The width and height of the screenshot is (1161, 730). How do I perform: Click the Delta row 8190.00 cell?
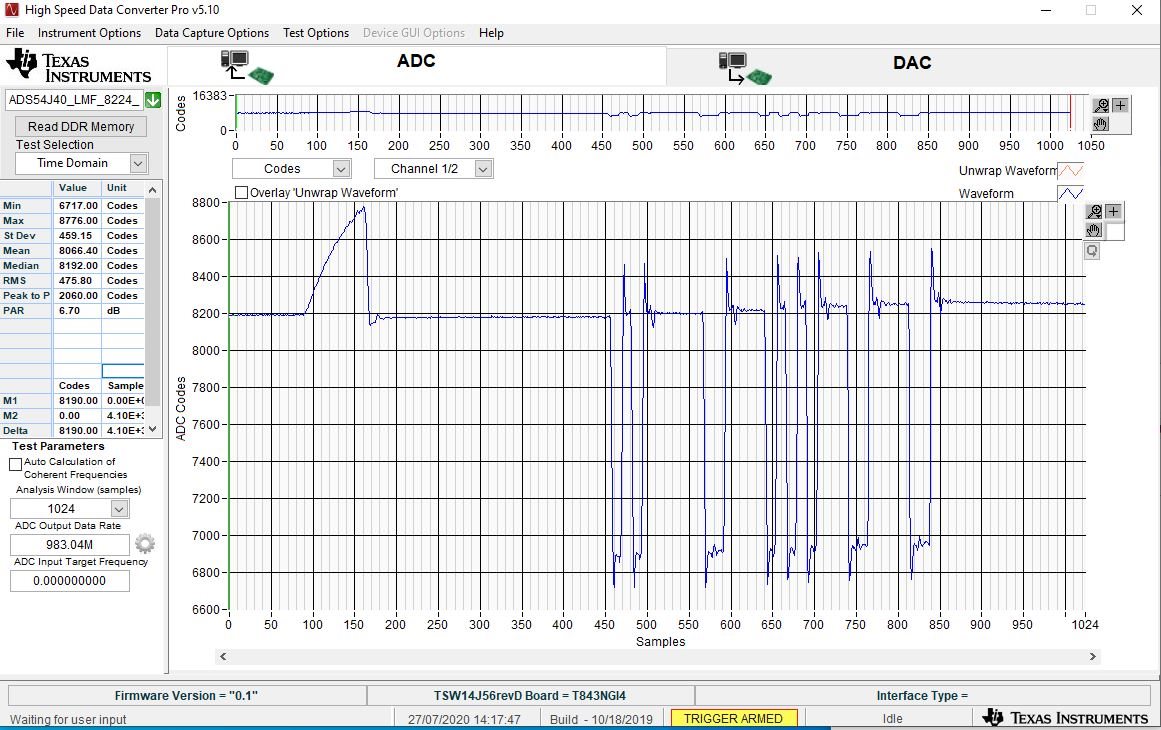click(77, 431)
